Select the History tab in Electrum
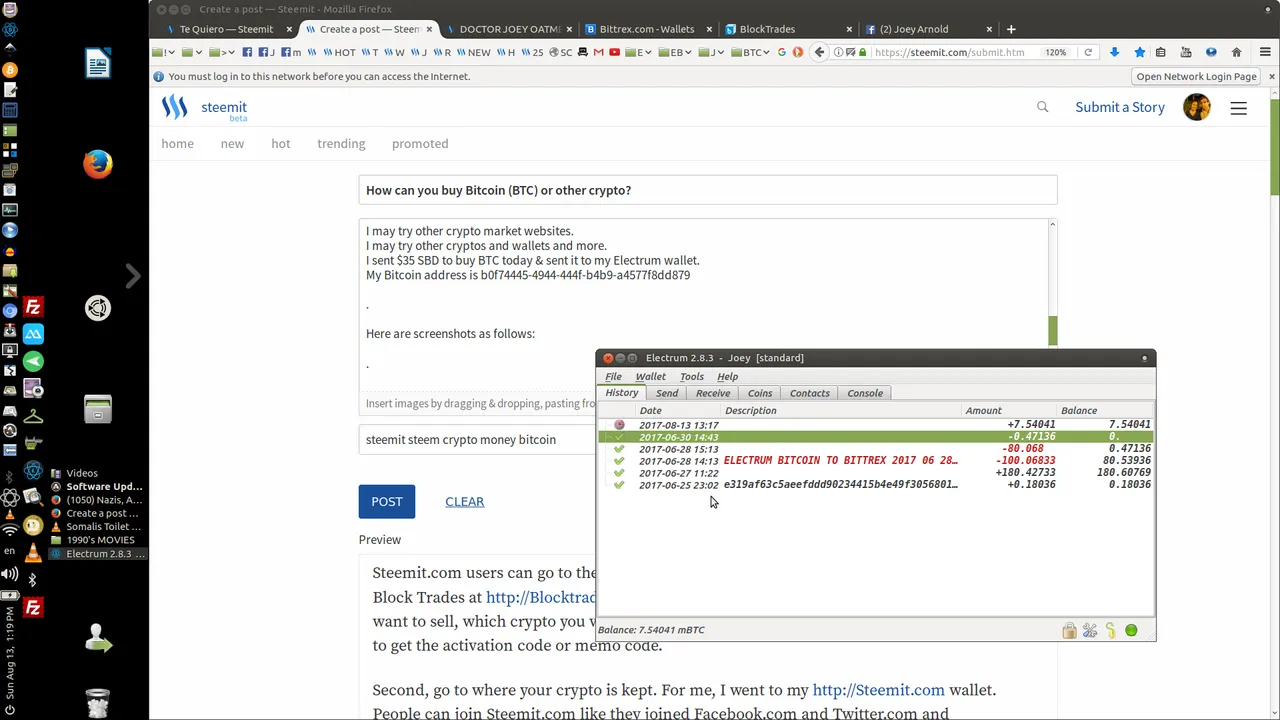Screen dimensions: 1280x720 pos(622,393)
